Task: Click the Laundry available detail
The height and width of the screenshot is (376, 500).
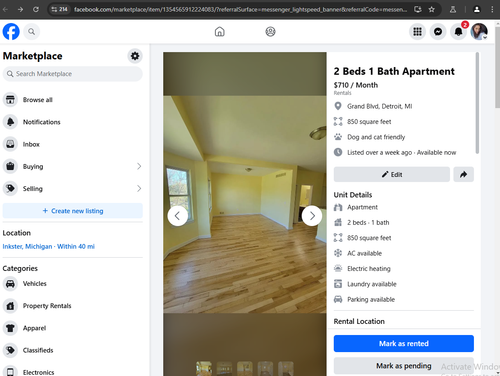Action: click(372, 284)
